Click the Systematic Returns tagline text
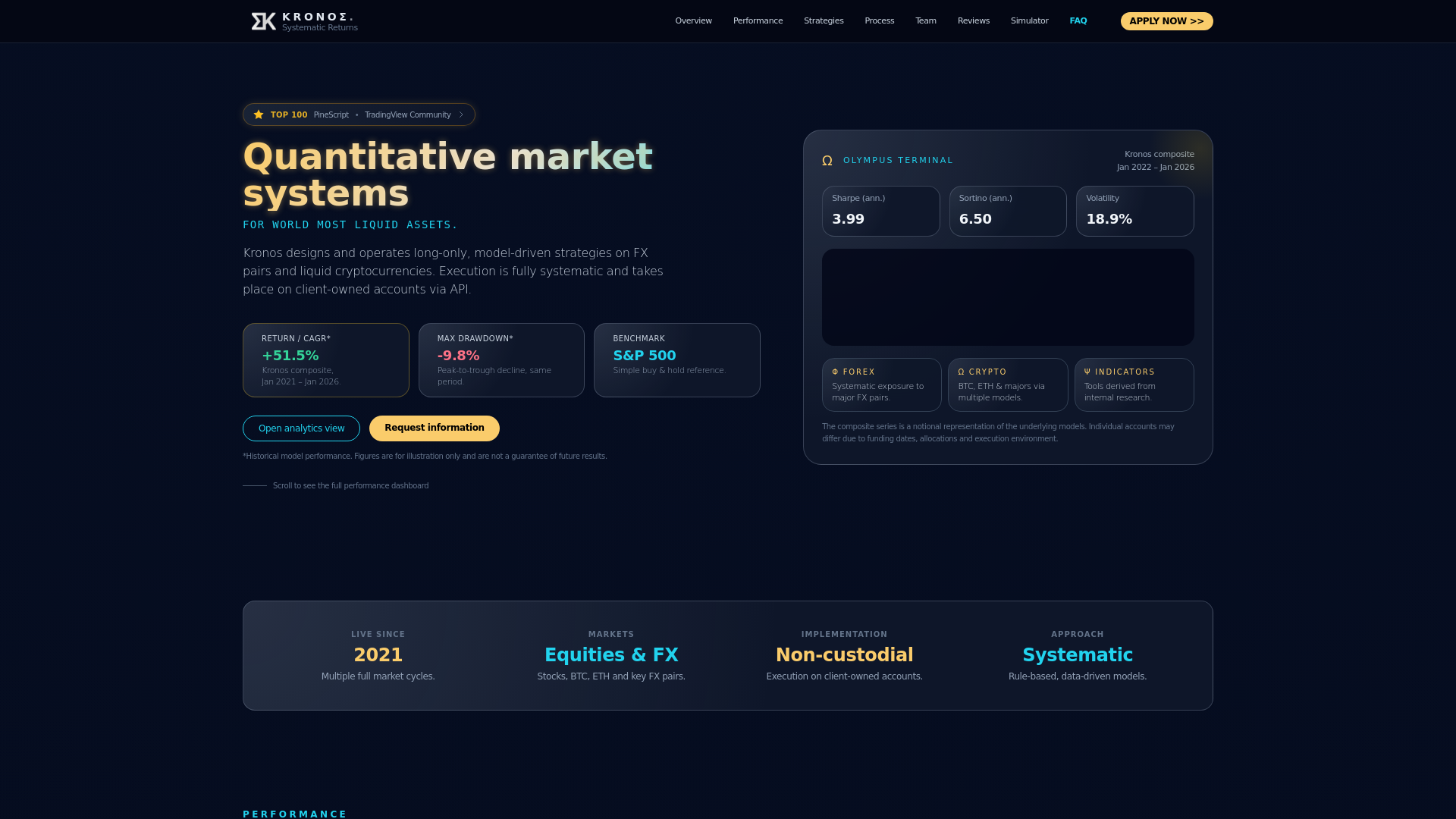This screenshot has width=1456, height=819. (319, 28)
